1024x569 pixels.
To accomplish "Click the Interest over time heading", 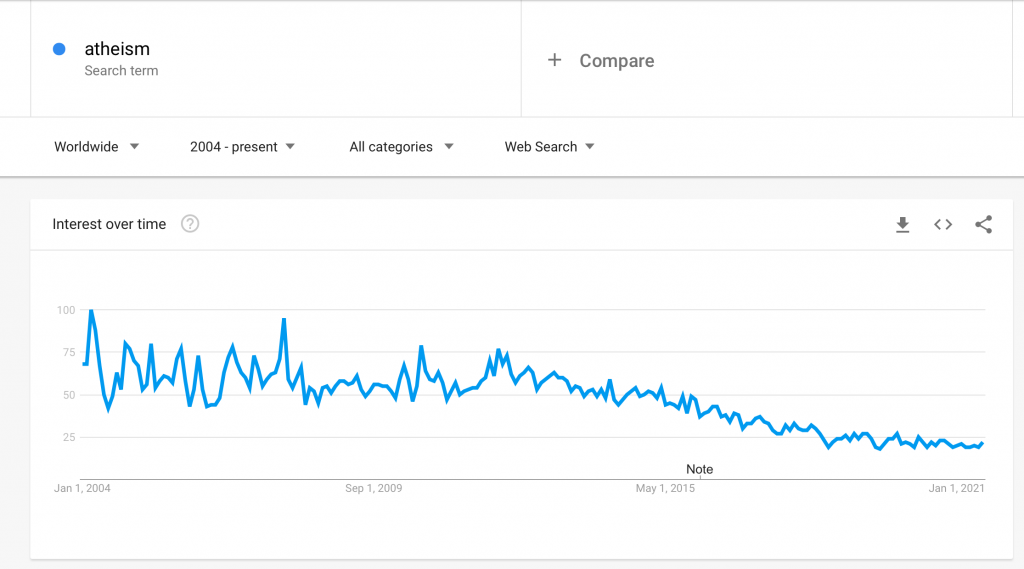I will (109, 224).
